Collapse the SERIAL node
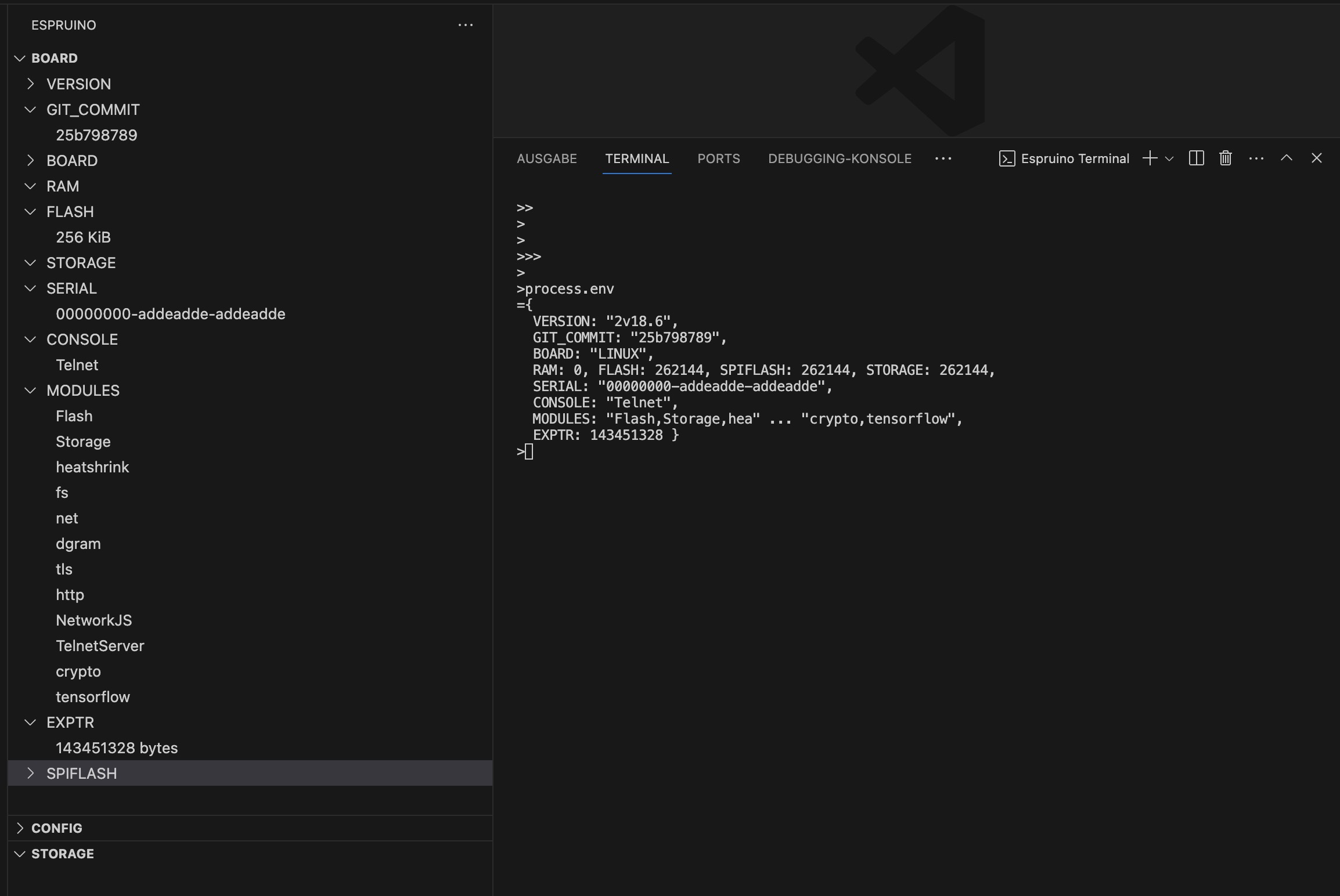The width and height of the screenshot is (1340, 896). [x=250, y=288]
